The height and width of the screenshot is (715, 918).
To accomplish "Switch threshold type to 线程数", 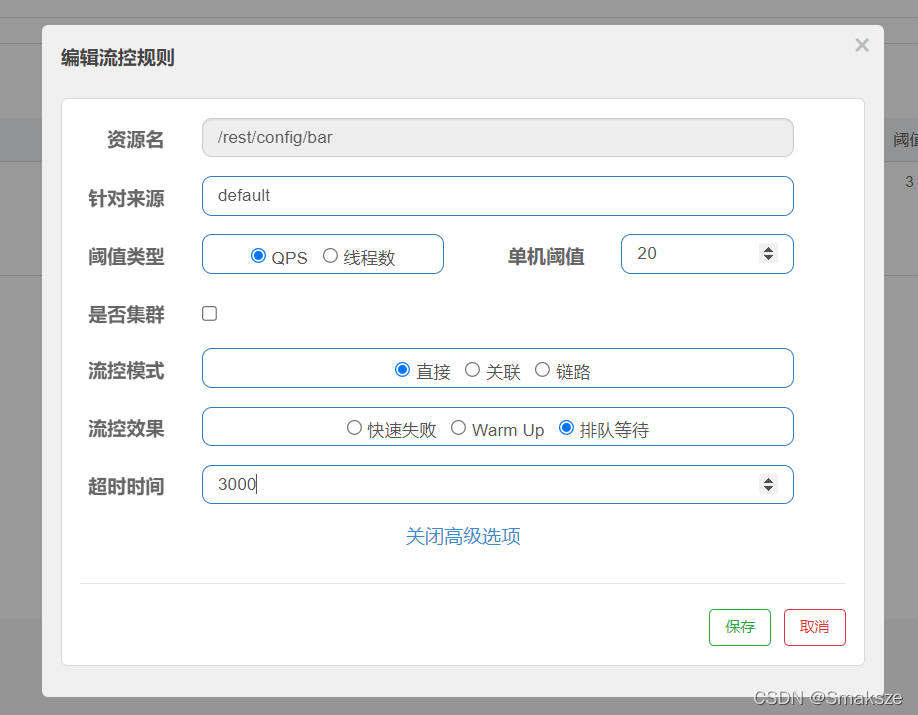I will click(330, 257).
